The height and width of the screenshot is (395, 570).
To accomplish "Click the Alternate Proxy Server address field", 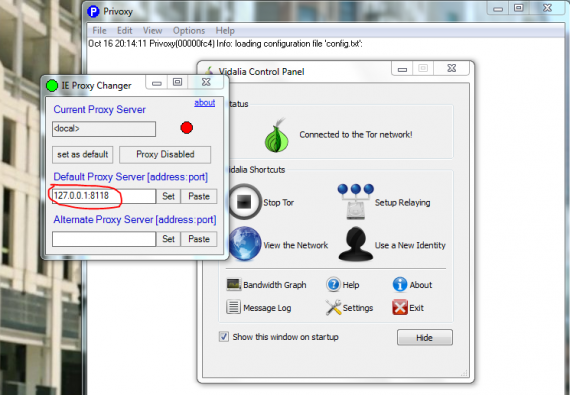I will click(104, 239).
